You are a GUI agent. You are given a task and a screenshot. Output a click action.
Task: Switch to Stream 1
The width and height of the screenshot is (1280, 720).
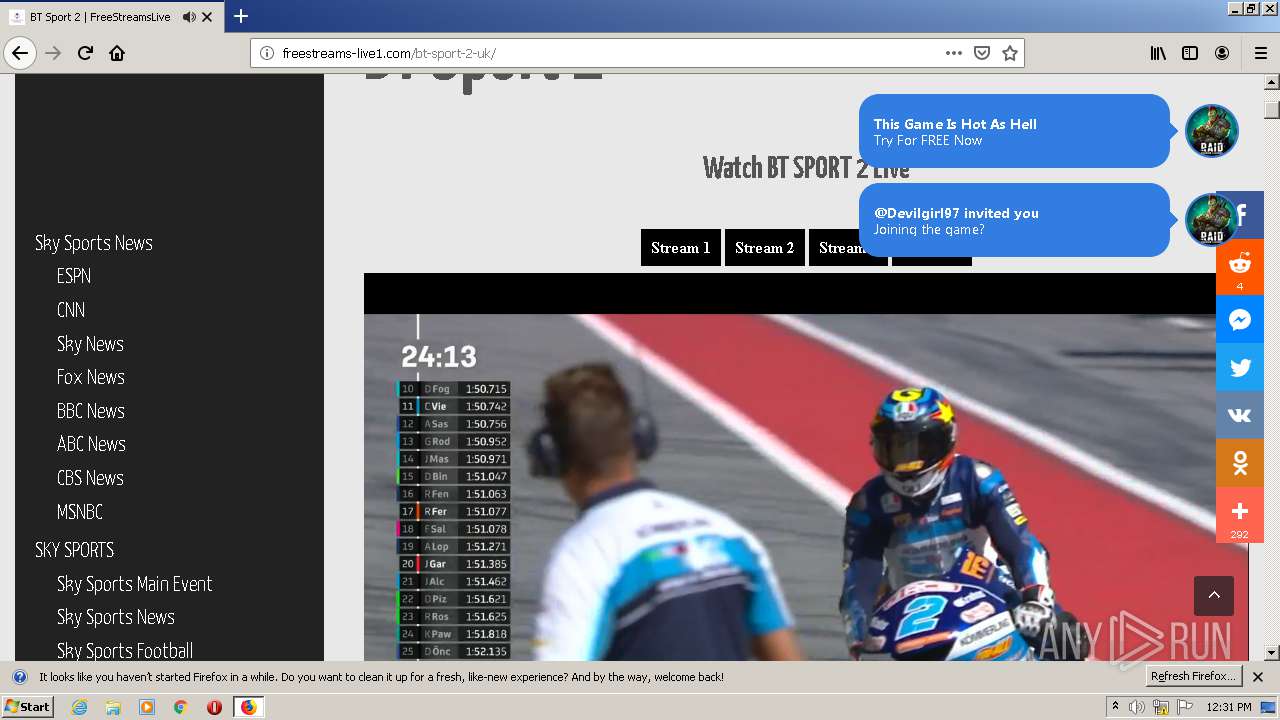pyautogui.click(x=681, y=248)
